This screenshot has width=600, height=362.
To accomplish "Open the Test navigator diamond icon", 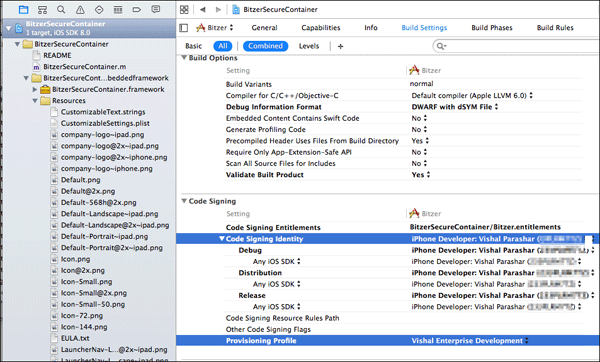I will click(x=99, y=10).
